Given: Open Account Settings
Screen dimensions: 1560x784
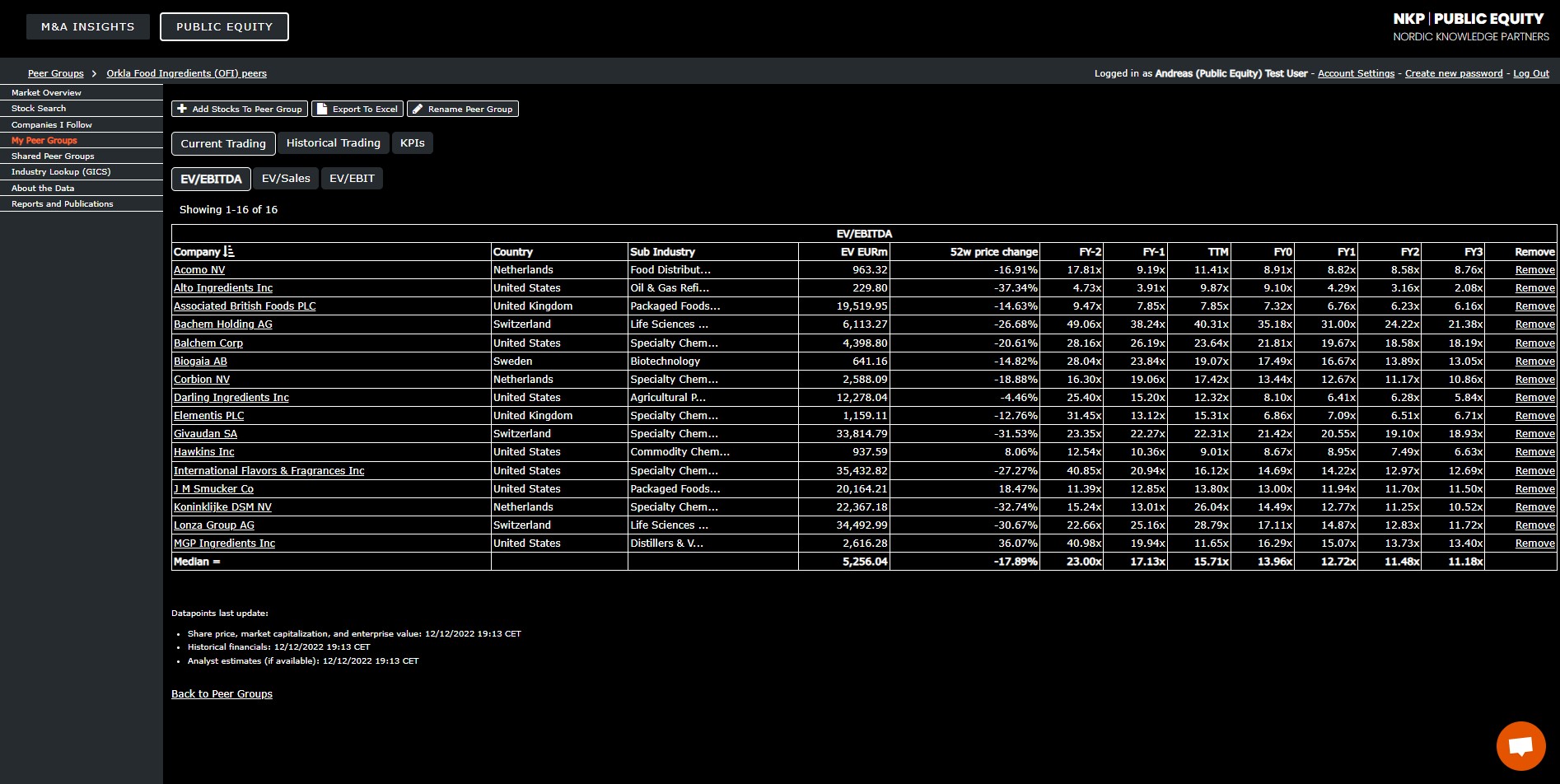Looking at the screenshot, I should pos(1357,73).
